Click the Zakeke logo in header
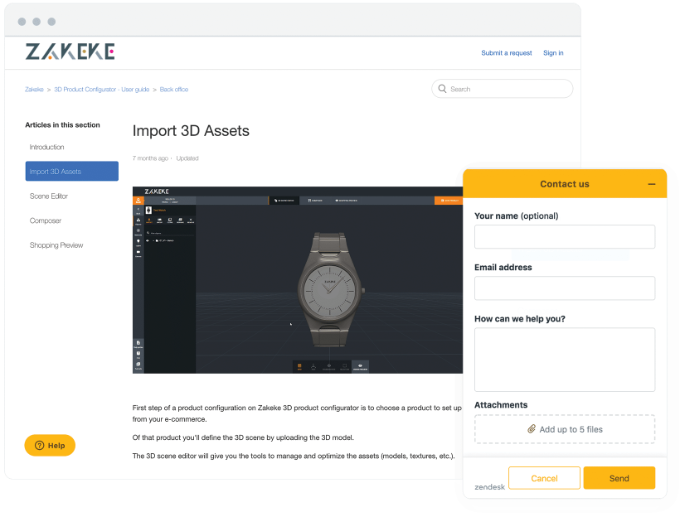Screen dimensions: 680x530 click(70, 52)
